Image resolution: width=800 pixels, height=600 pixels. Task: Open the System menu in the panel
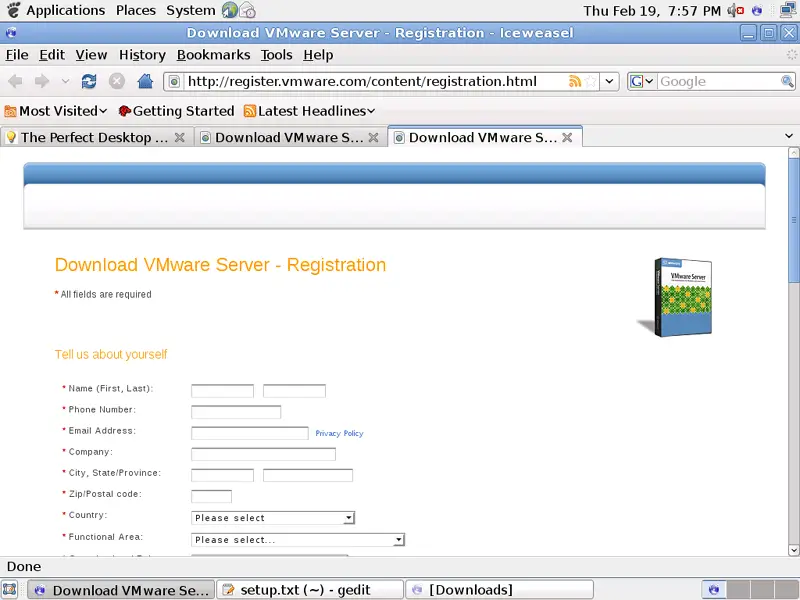[191, 10]
